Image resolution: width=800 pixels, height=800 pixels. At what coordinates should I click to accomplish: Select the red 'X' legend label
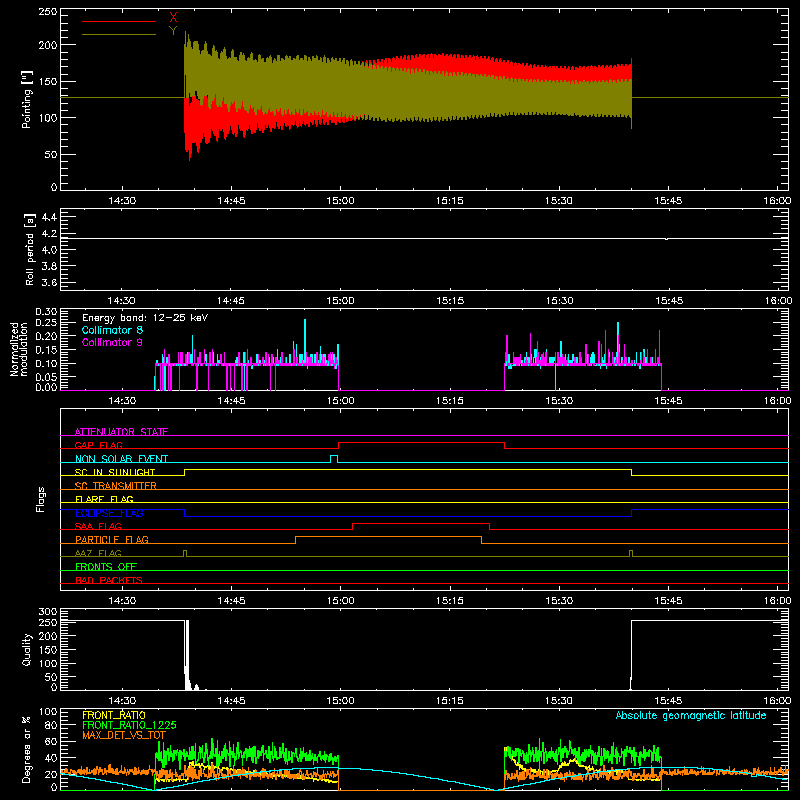tap(173, 18)
